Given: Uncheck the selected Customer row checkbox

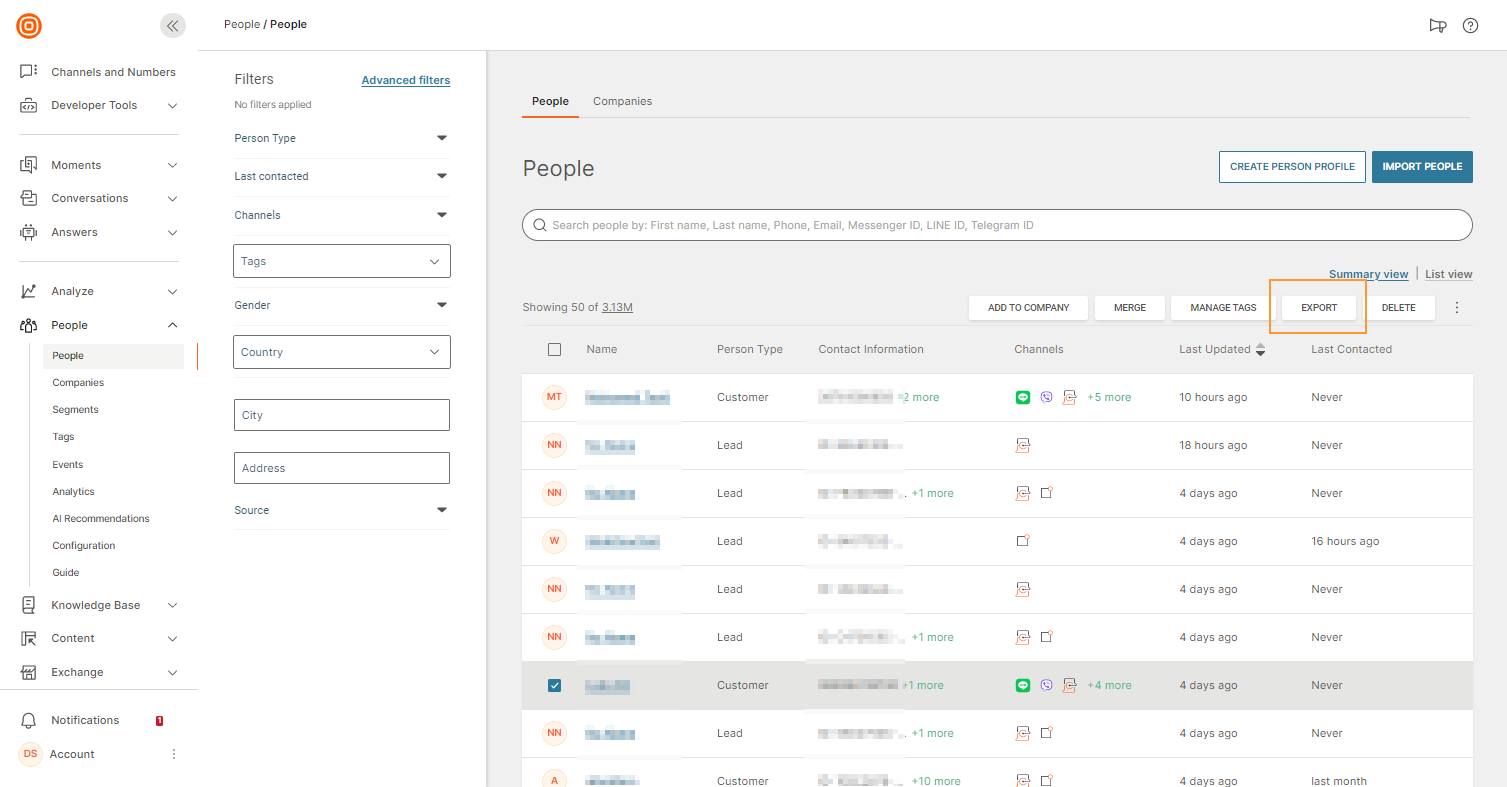Looking at the screenshot, I should click(x=555, y=685).
